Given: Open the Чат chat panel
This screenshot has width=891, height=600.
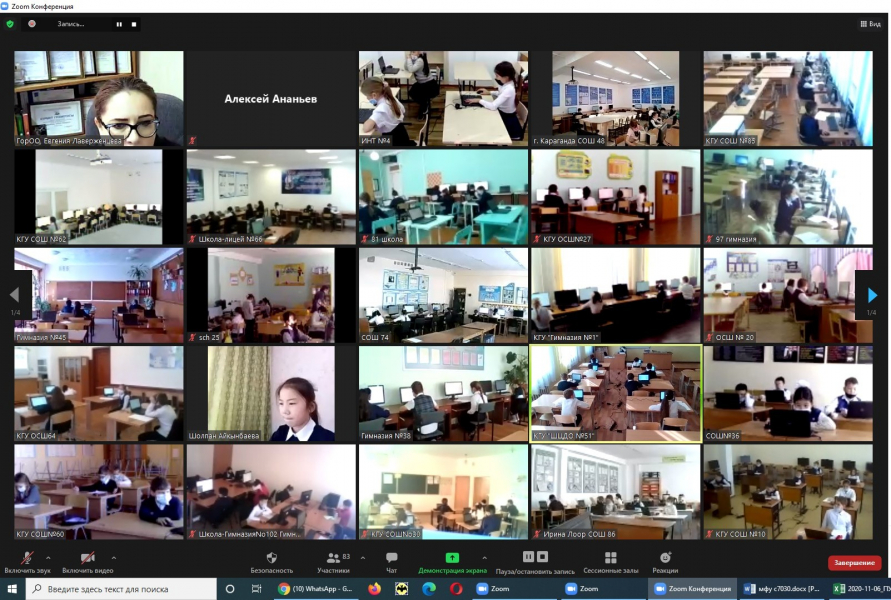Looking at the screenshot, I should [x=391, y=562].
